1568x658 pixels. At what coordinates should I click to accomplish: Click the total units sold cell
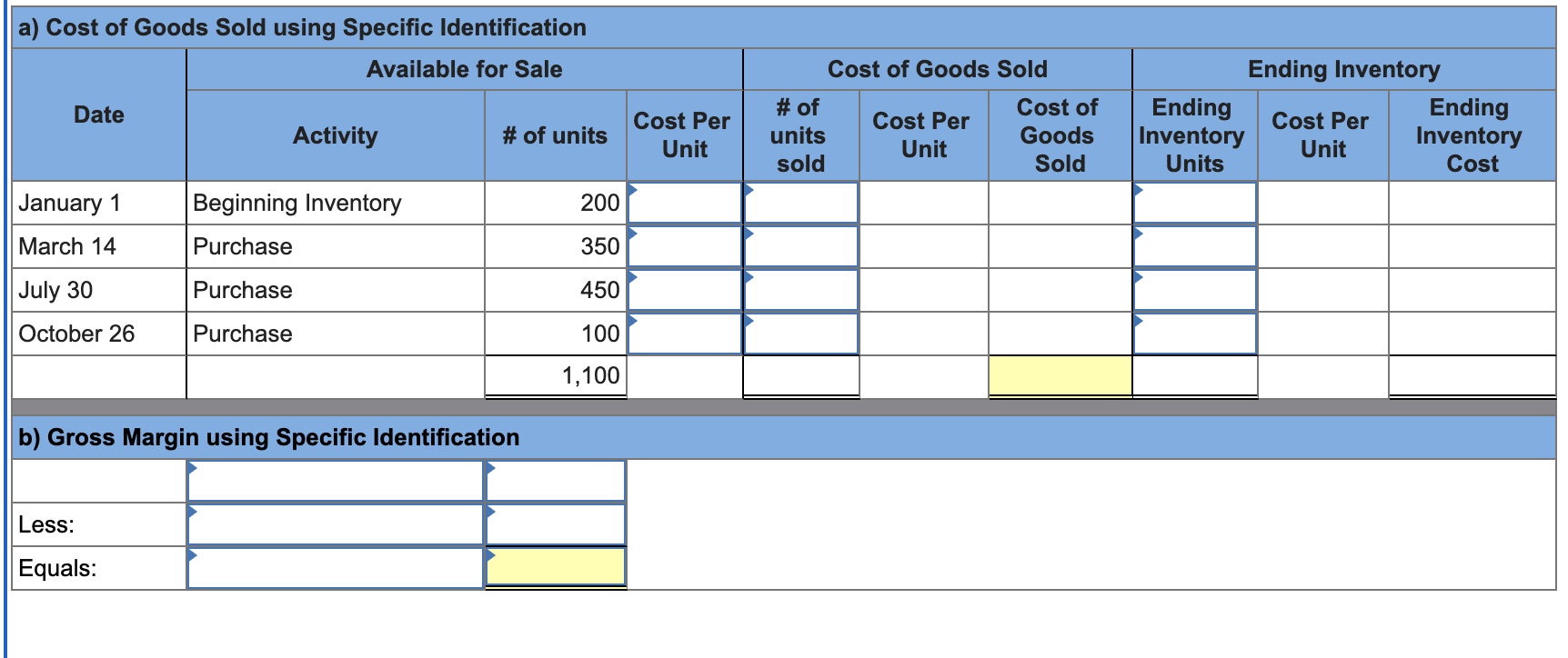coord(801,375)
